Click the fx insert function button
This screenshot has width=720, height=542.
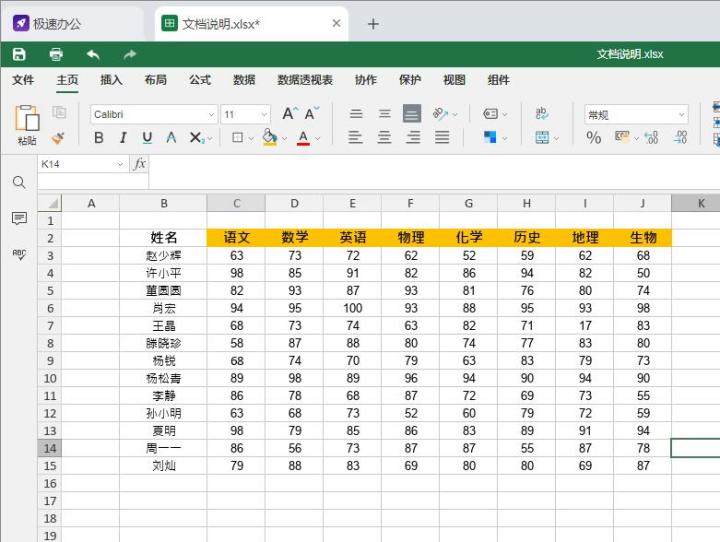(140, 164)
